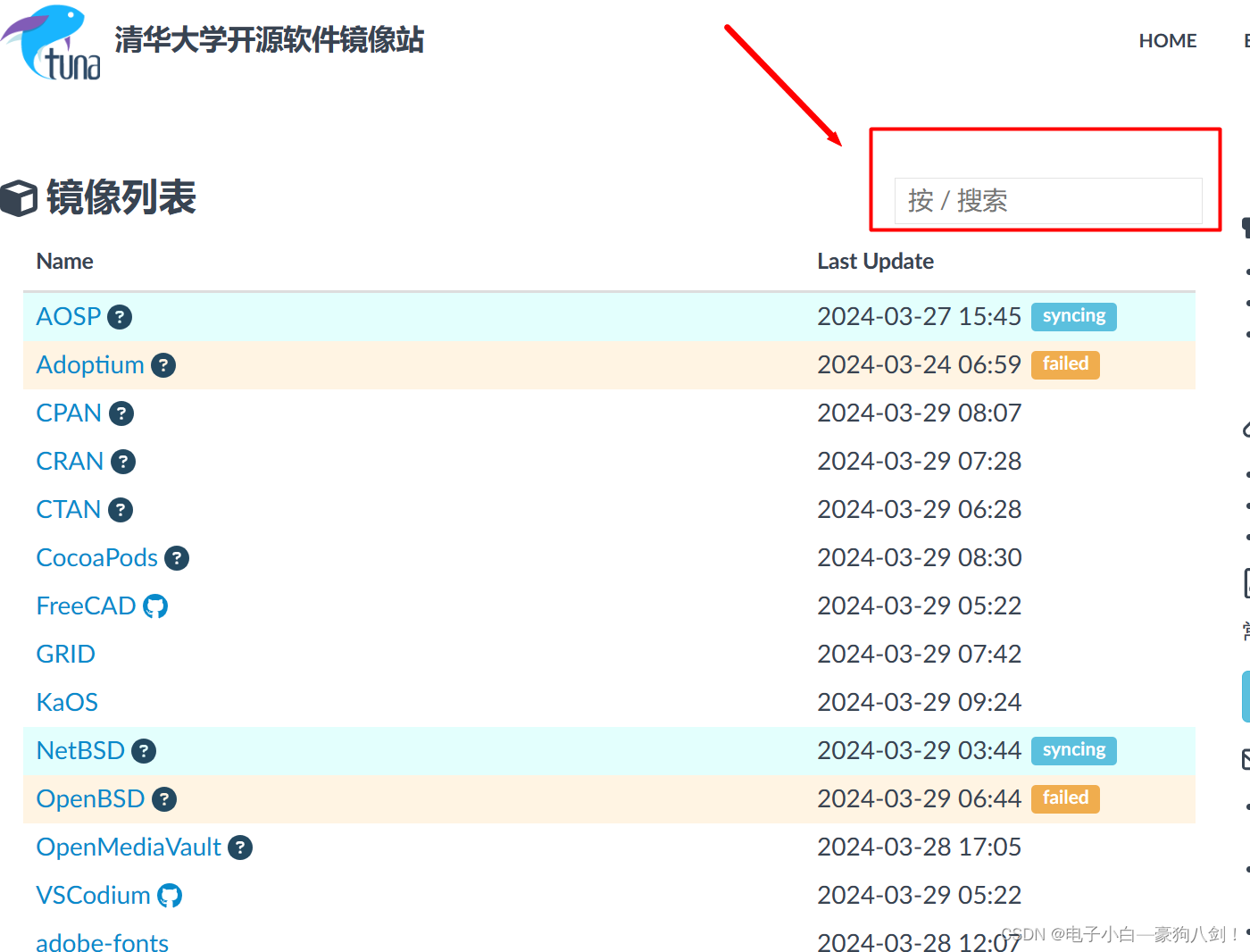Open the Adoptium mirror link

click(90, 364)
